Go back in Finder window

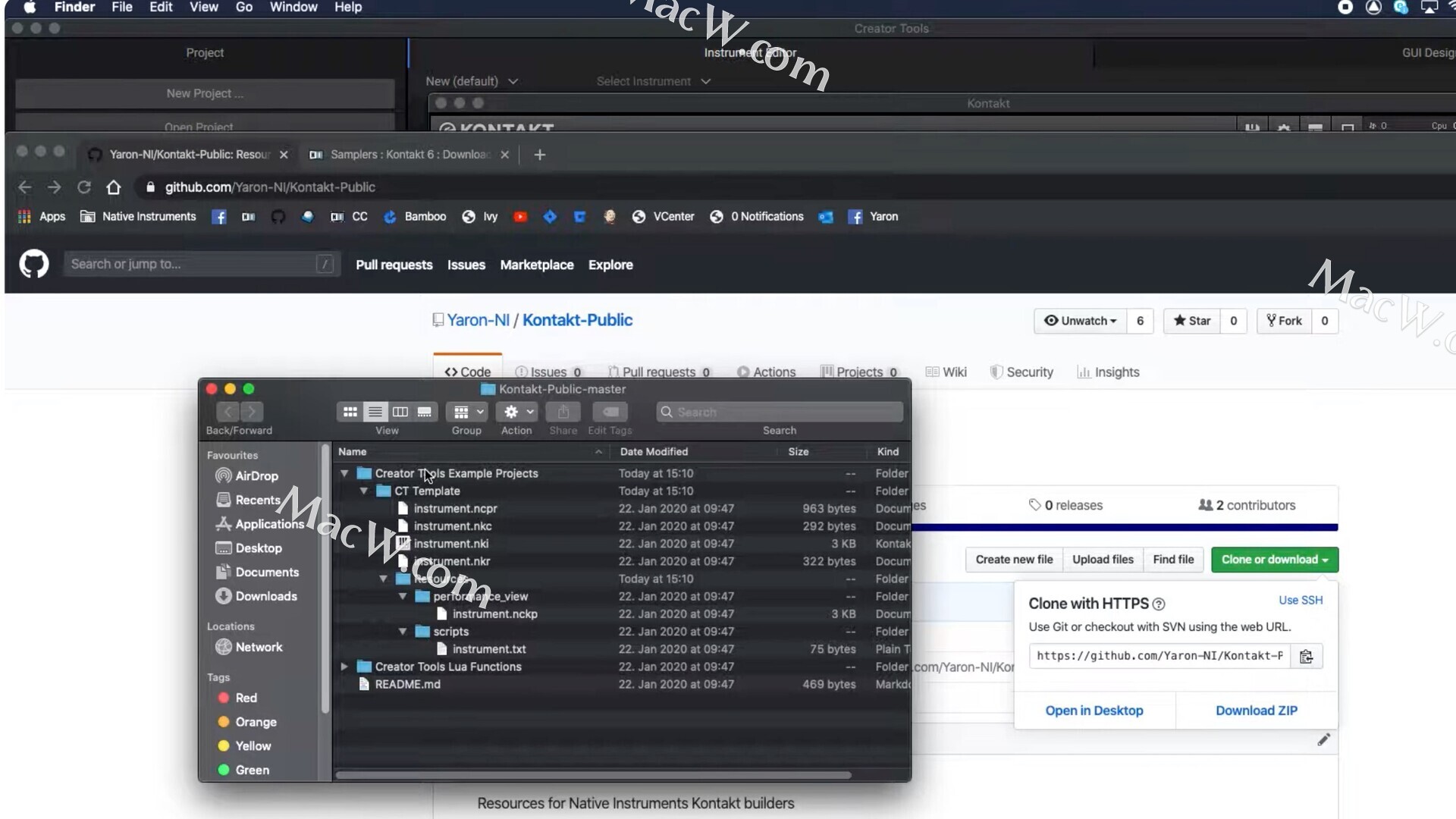point(227,412)
